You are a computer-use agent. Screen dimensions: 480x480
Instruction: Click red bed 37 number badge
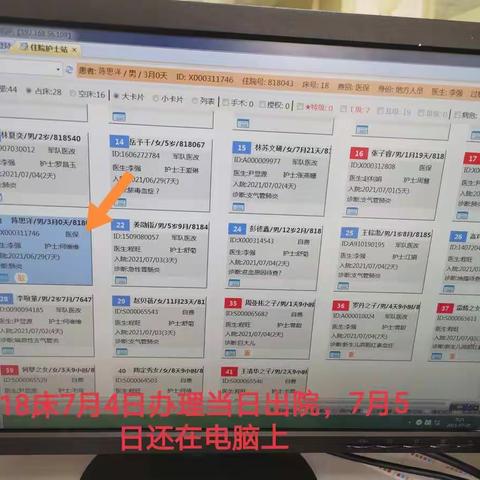point(445,308)
